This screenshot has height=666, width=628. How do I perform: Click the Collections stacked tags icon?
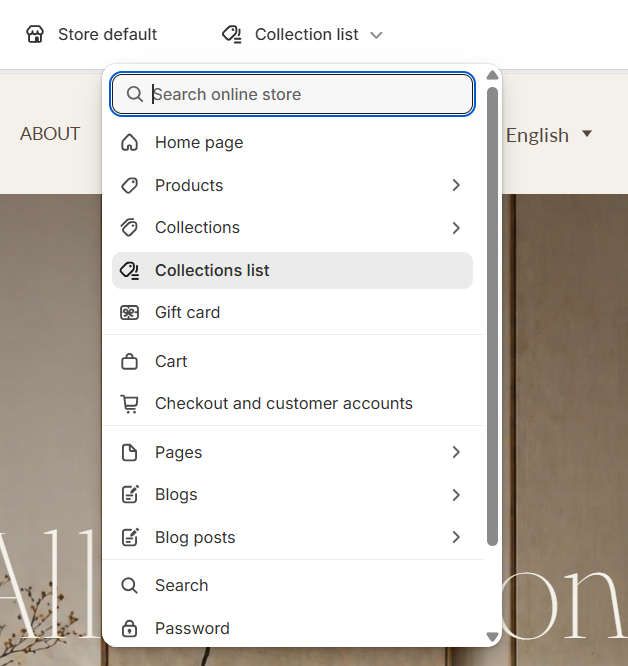(130, 228)
